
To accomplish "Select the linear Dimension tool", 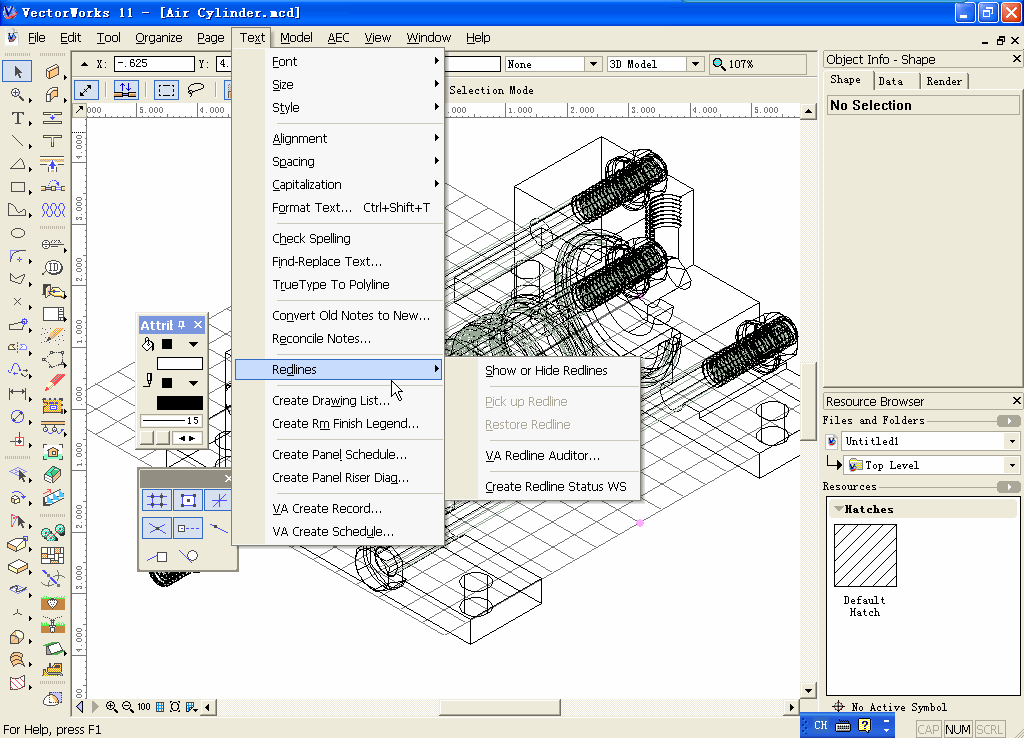I will (x=18, y=394).
